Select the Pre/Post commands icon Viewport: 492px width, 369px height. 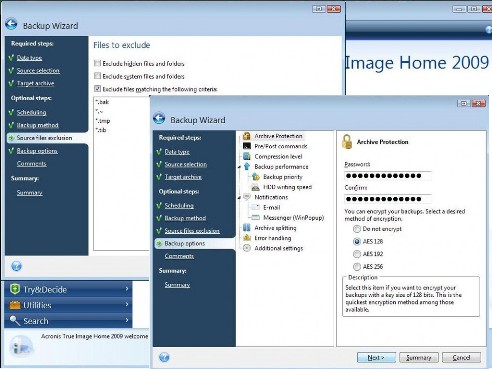coord(247,146)
